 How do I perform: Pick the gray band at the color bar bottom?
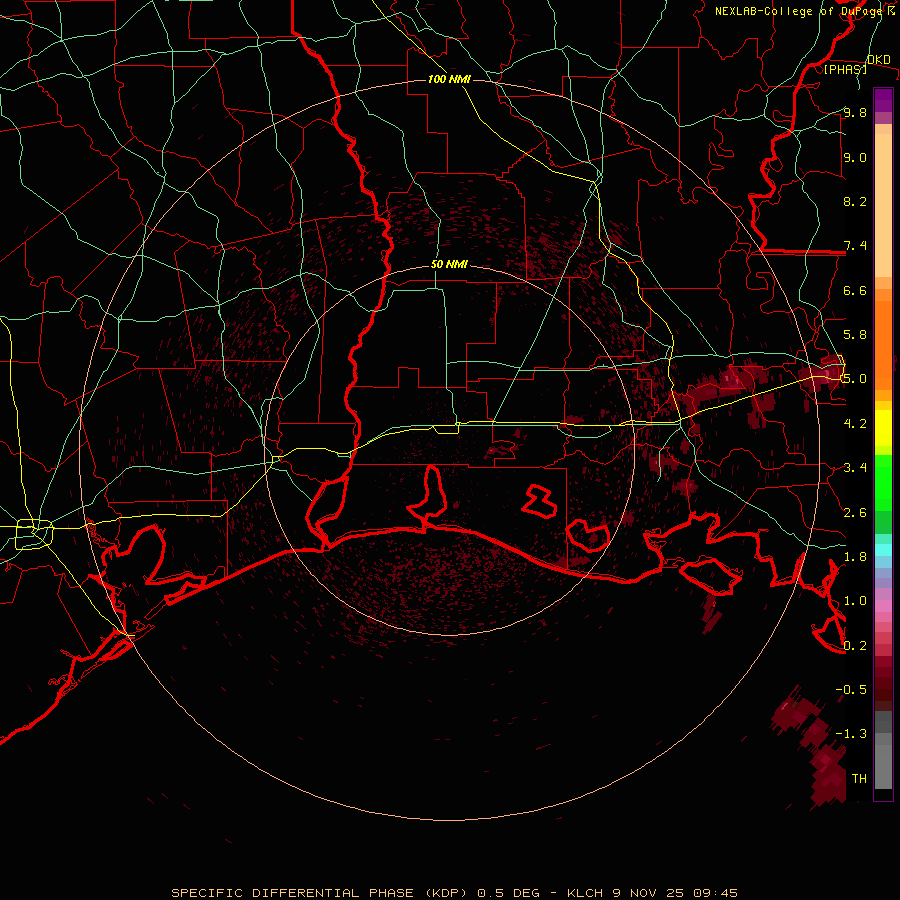(x=883, y=766)
